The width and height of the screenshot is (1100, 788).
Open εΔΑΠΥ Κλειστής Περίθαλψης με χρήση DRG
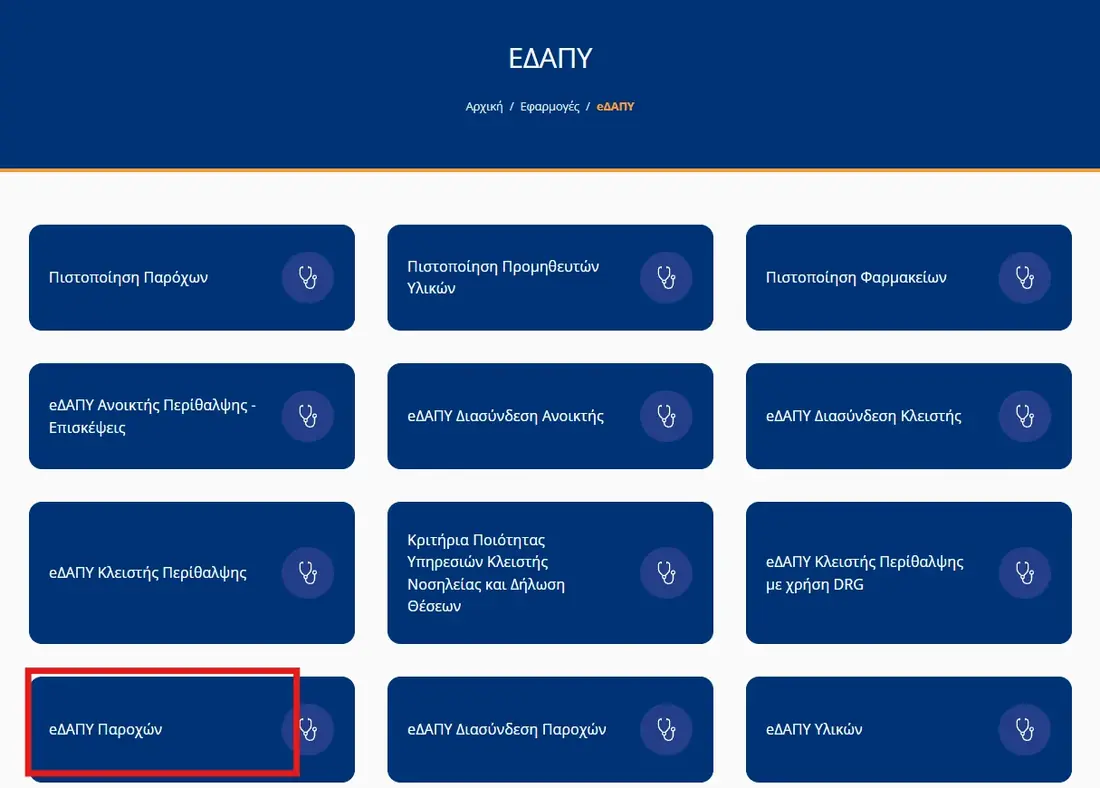908,573
